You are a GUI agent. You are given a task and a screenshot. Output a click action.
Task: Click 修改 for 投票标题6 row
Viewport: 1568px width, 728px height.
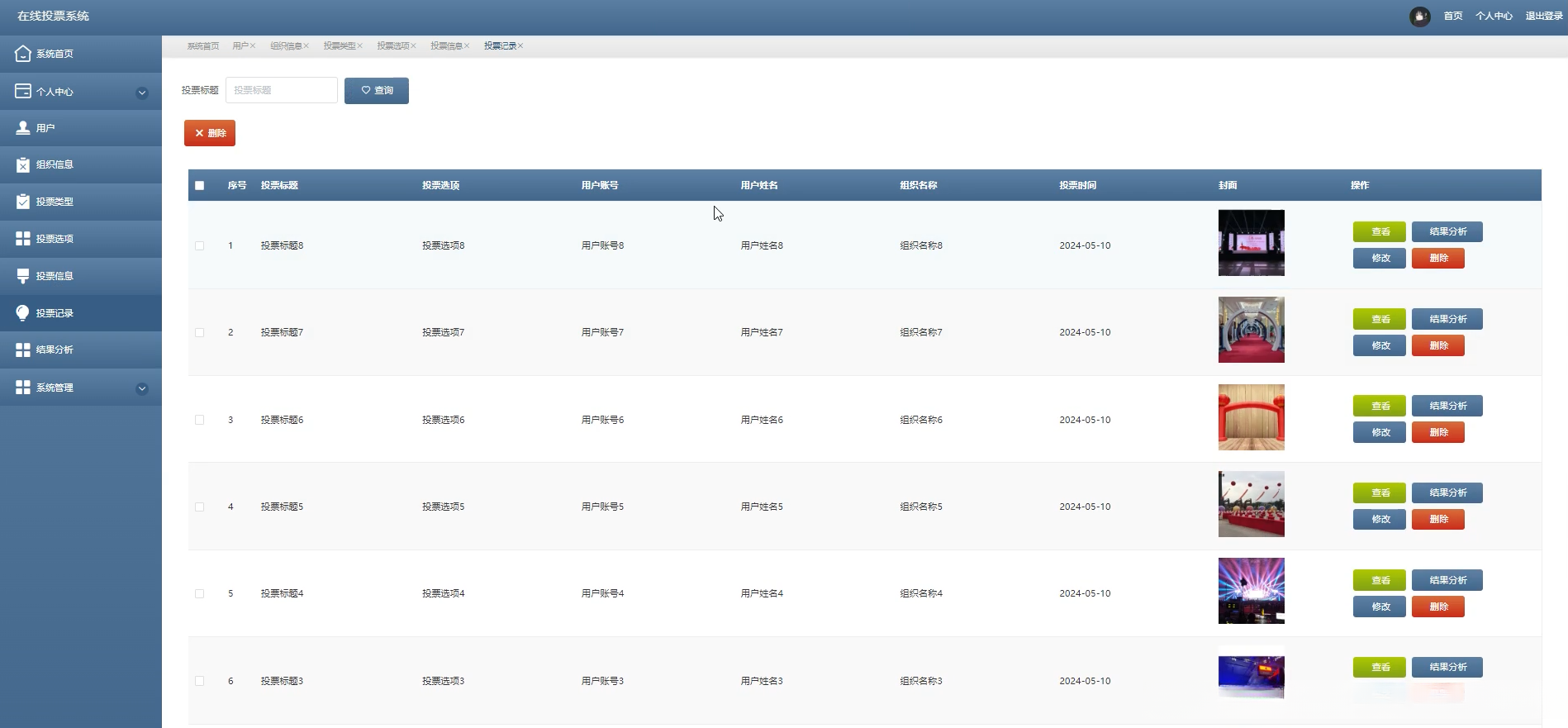tap(1380, 432)
